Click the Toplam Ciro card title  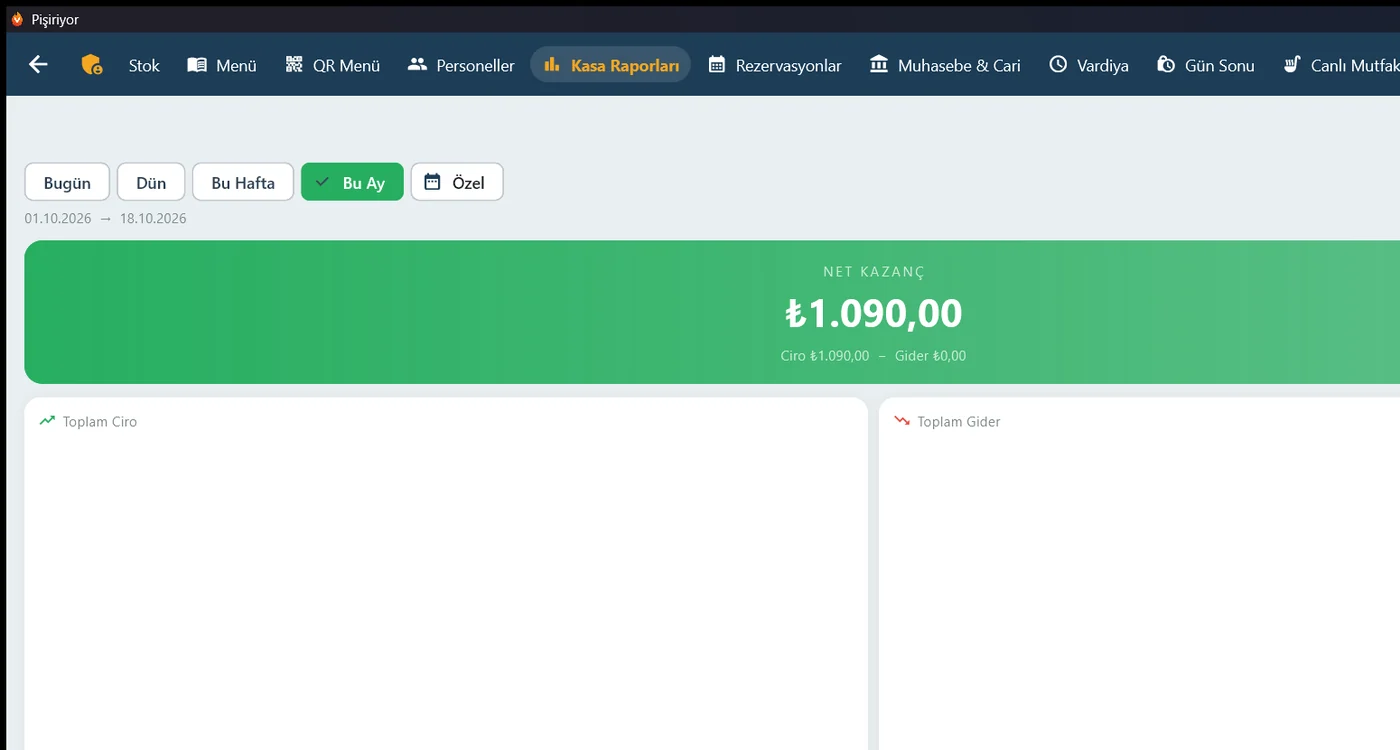coord(100,422)
